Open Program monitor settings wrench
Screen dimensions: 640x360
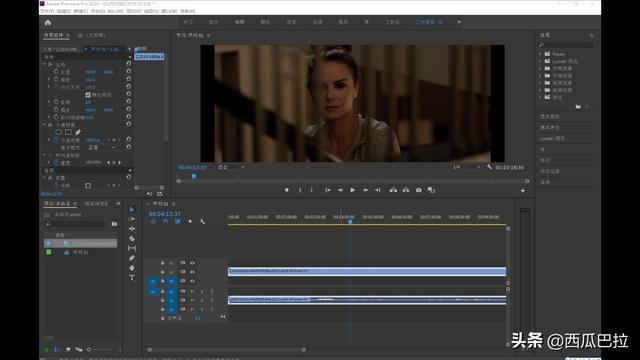click(x=489, y=167)
